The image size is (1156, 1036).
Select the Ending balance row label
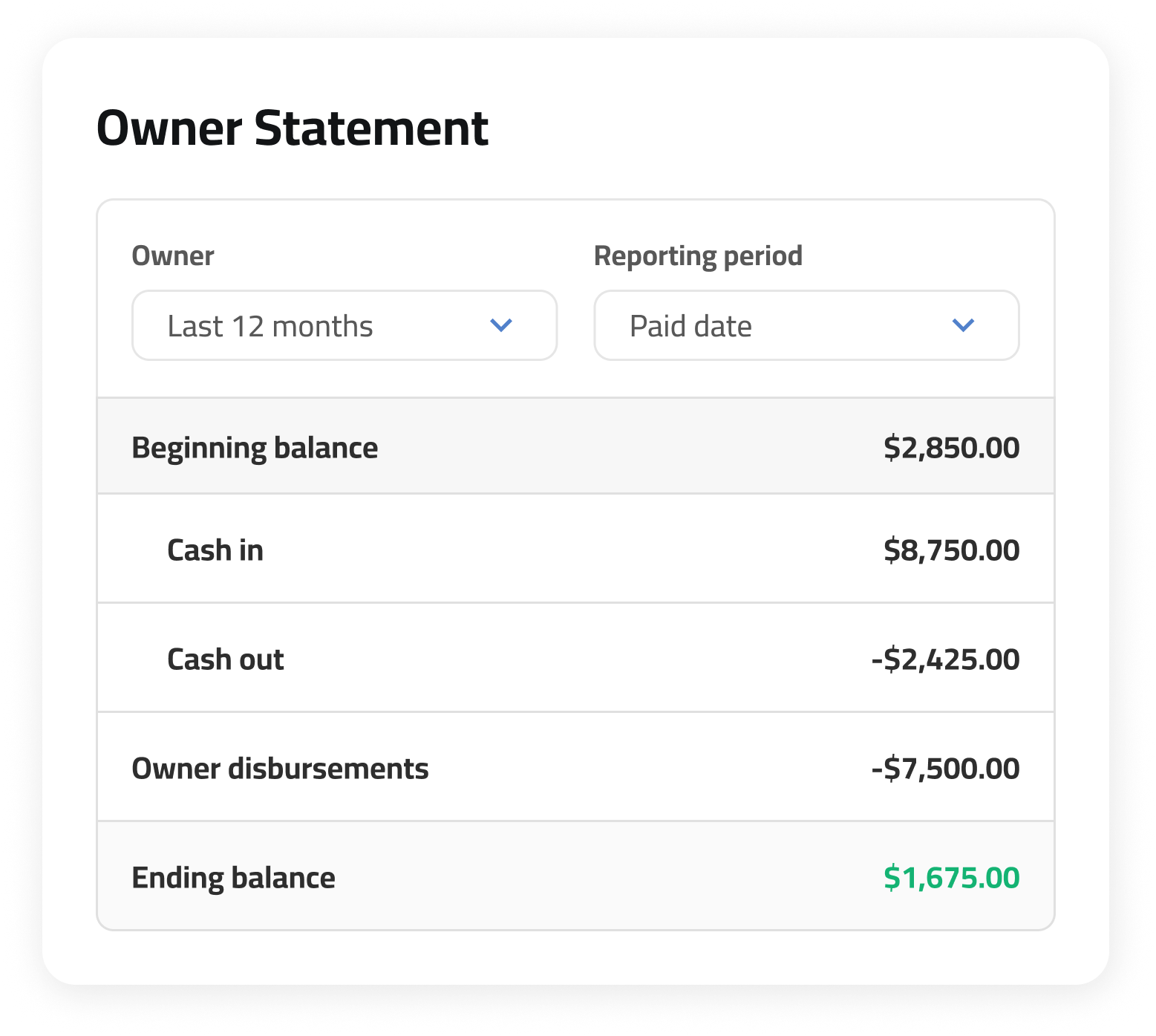pos(234,878)
